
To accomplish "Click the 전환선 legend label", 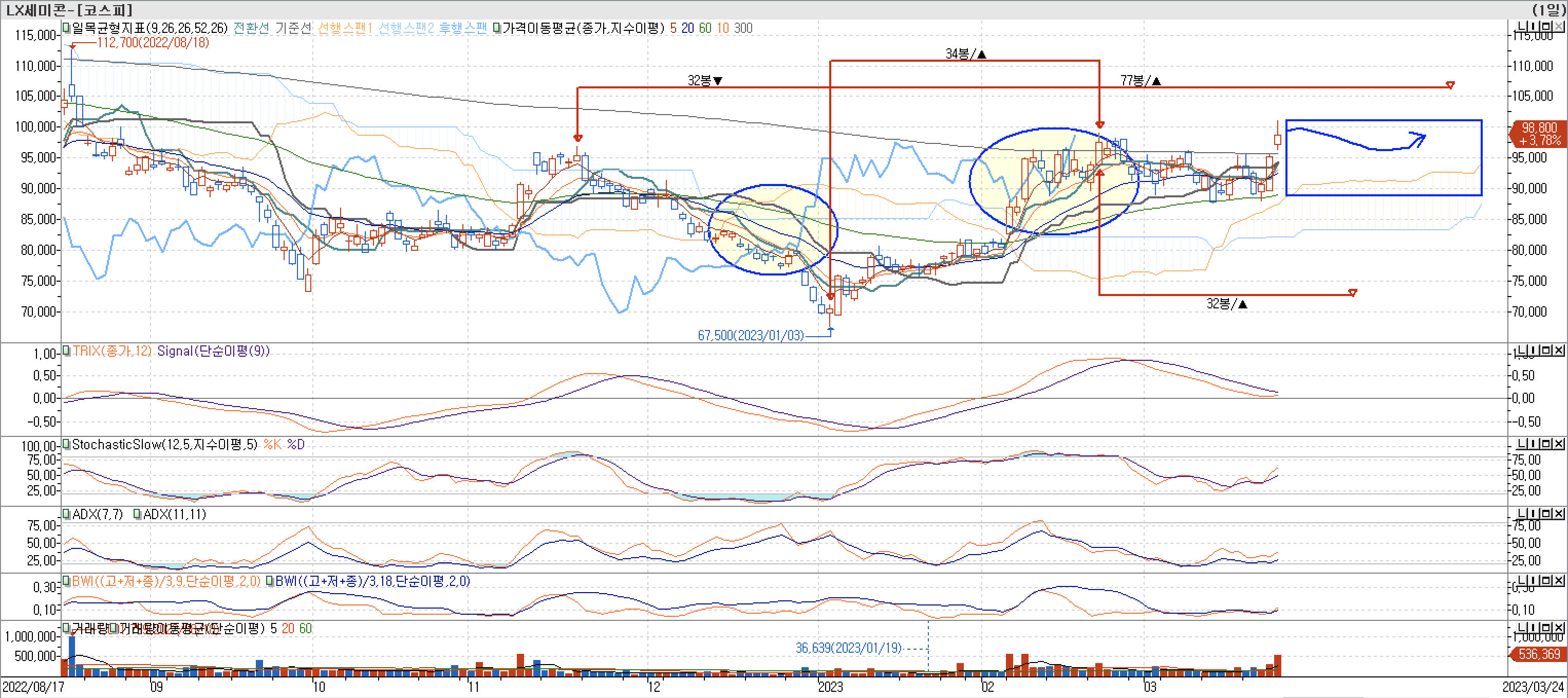I will pyautogui.click(x=251, y=28).
